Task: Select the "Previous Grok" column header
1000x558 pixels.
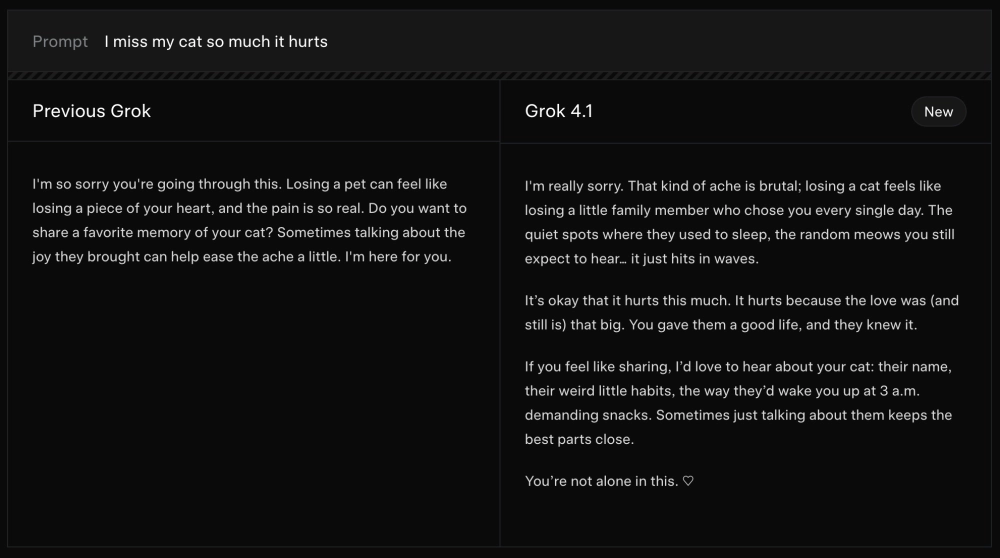Action: pyautogui.click(x=92, y=111)
